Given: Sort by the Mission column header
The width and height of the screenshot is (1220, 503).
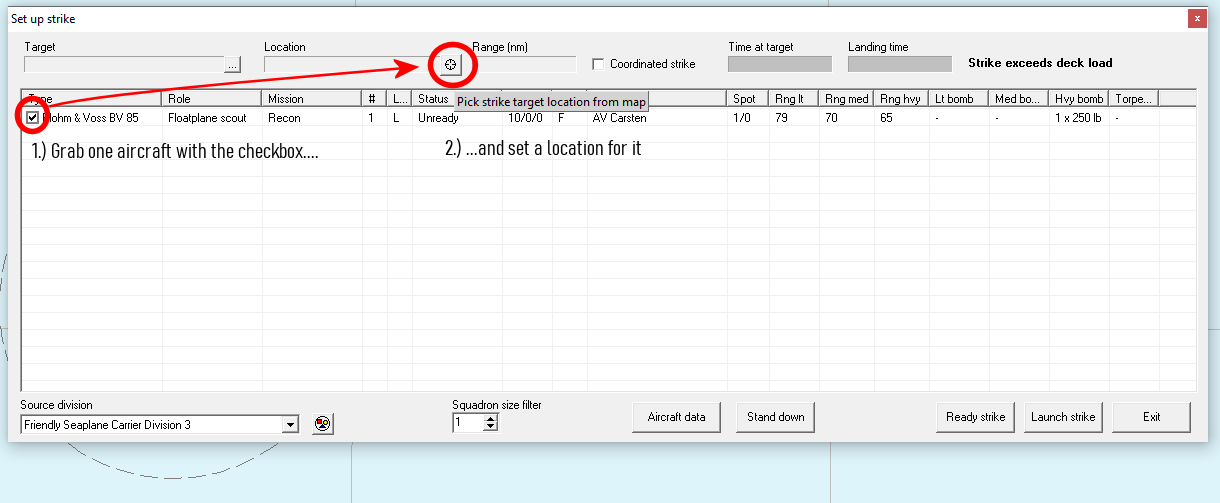Looking at the screenshot, I should pos(310,99).
